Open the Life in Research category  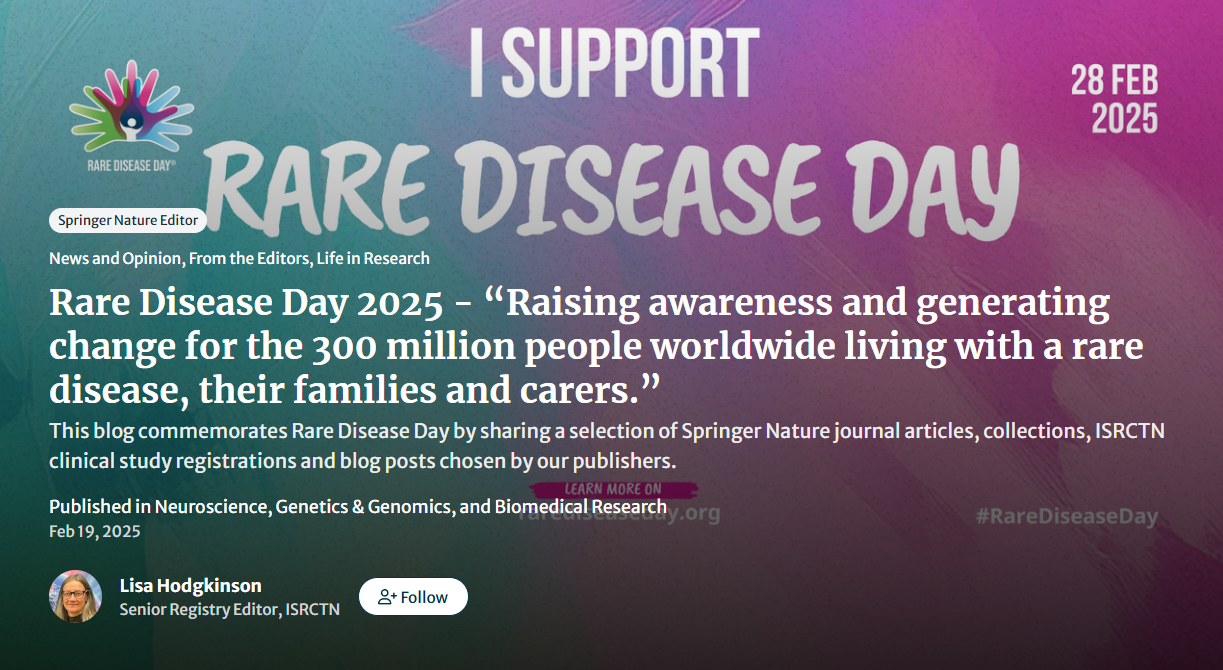[373, 258]
